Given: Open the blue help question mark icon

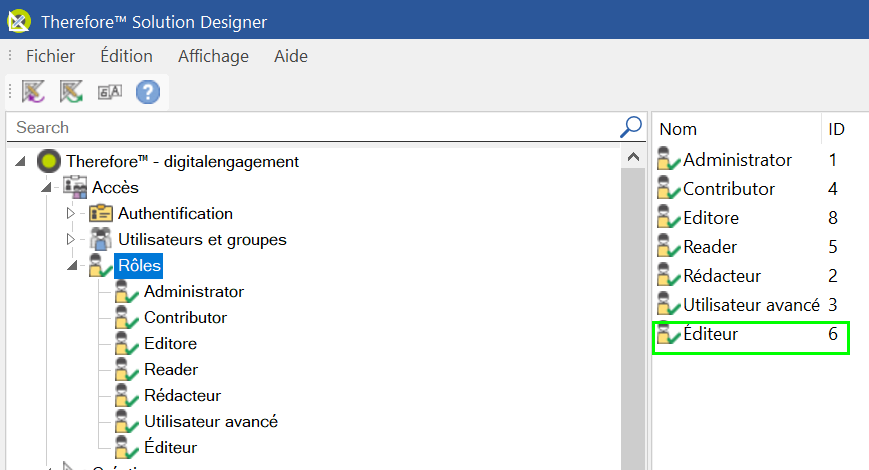Looking at the screenshot, I should pyautogui.click(x=148, y=92).
